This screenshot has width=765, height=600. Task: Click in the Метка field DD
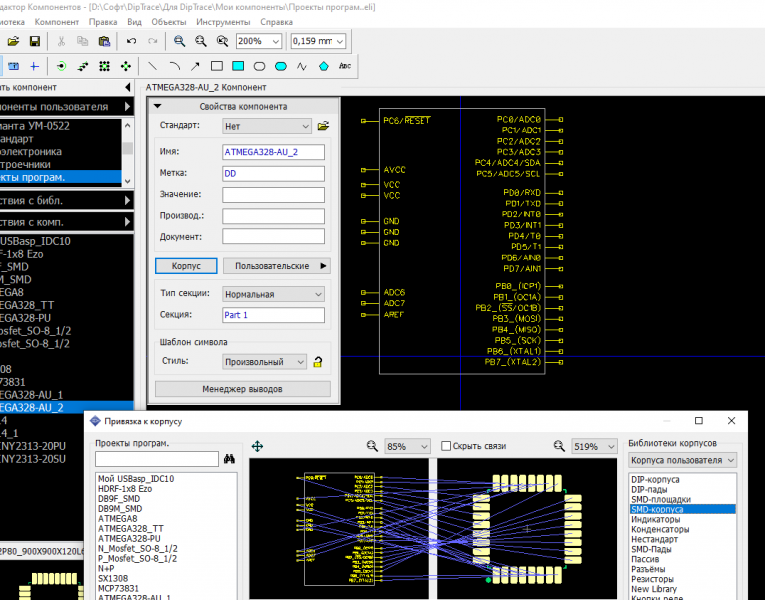tap(273, 174)
